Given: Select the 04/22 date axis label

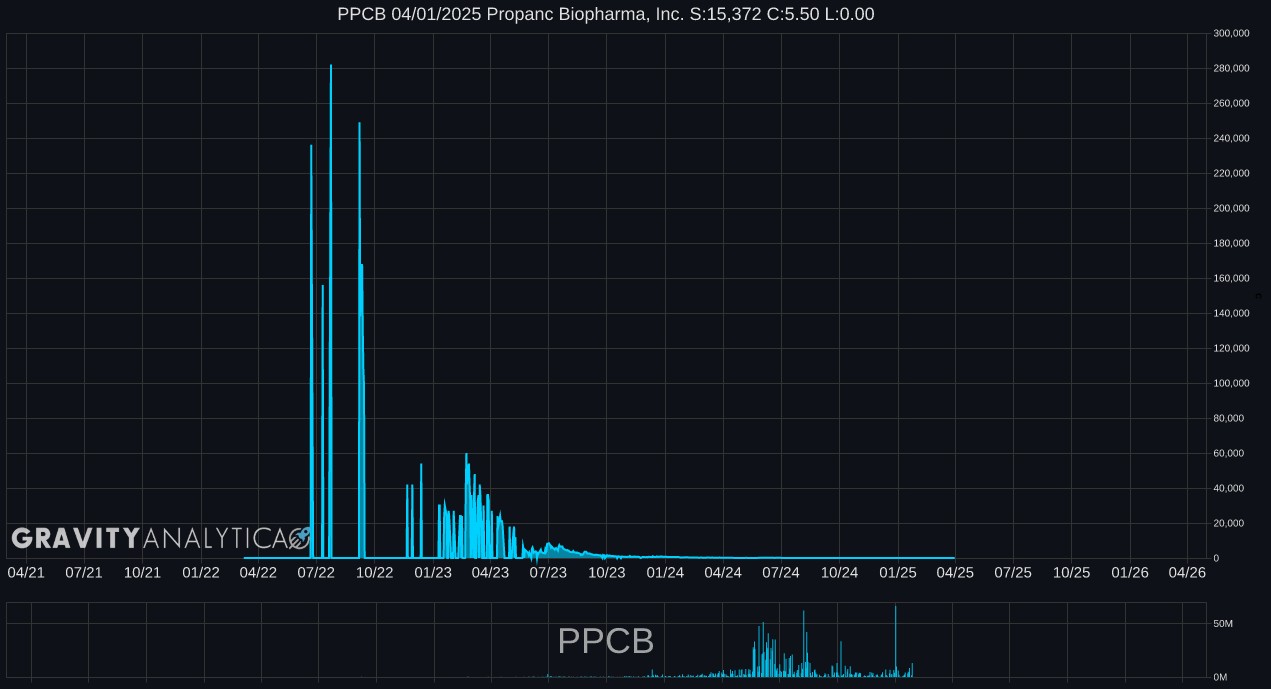Looking at the screenshot, I should tap(259, 572).
